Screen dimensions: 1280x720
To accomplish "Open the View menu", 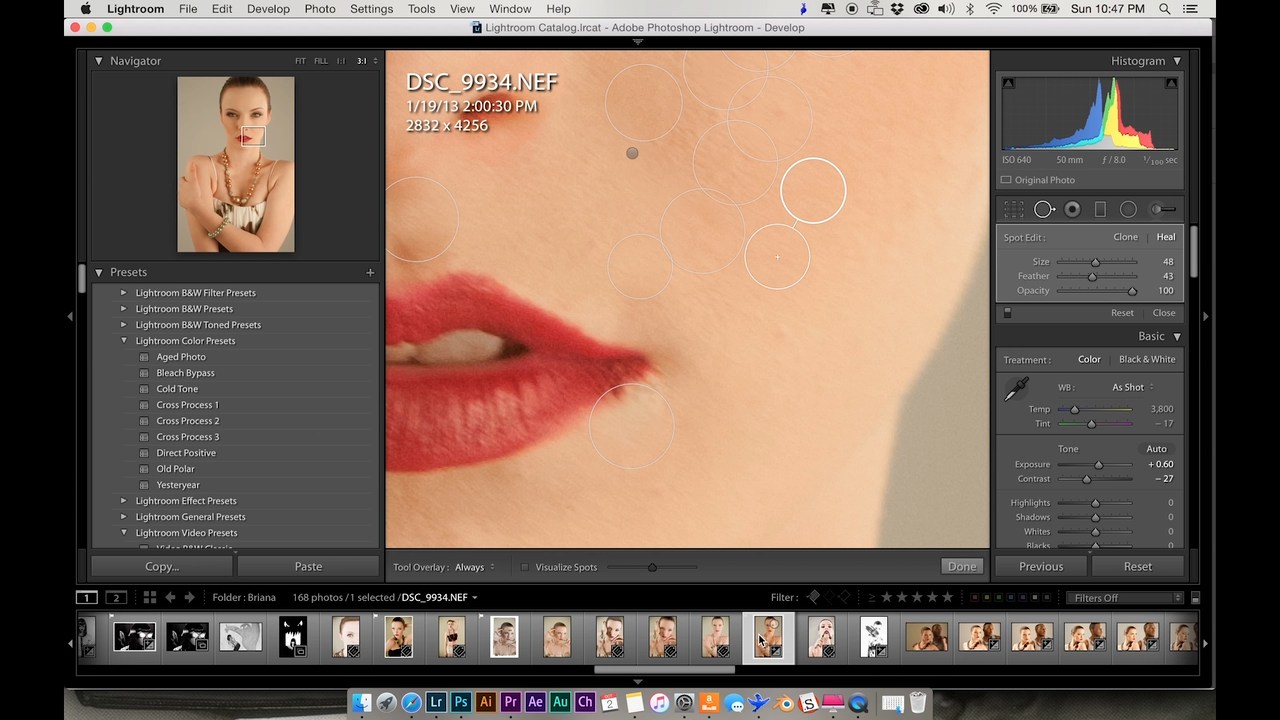I will 462,9.
